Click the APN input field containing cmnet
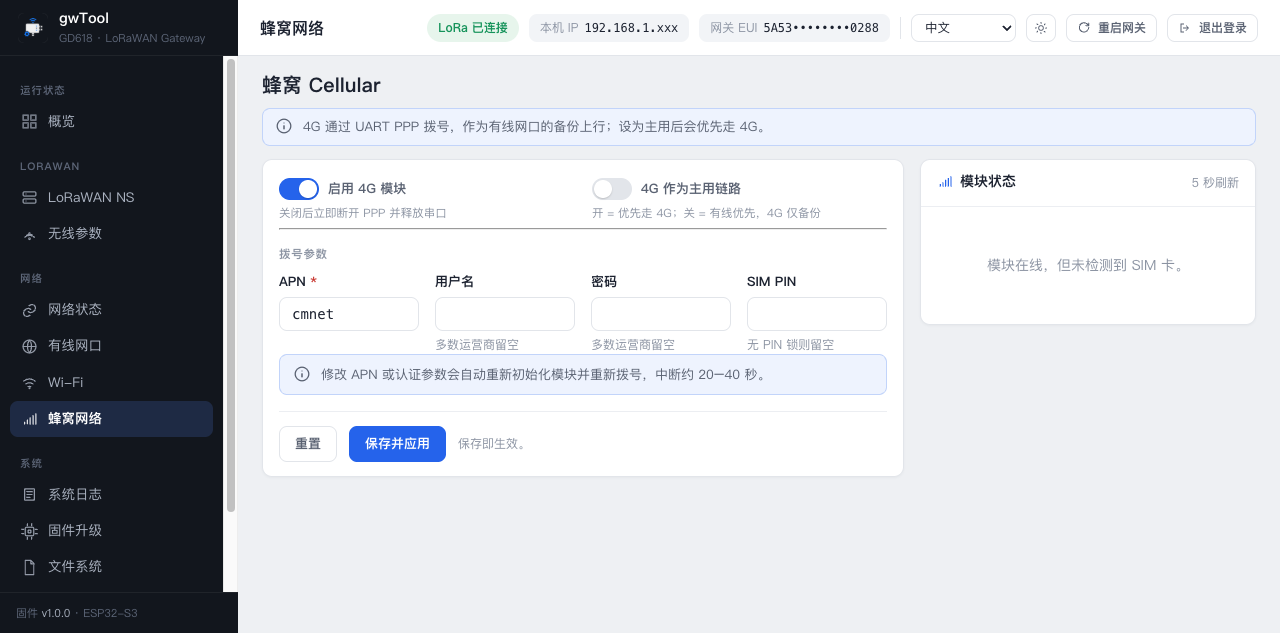Image resolution: width=1280 pixels, height=633 pixels. (x=349, y=314)
